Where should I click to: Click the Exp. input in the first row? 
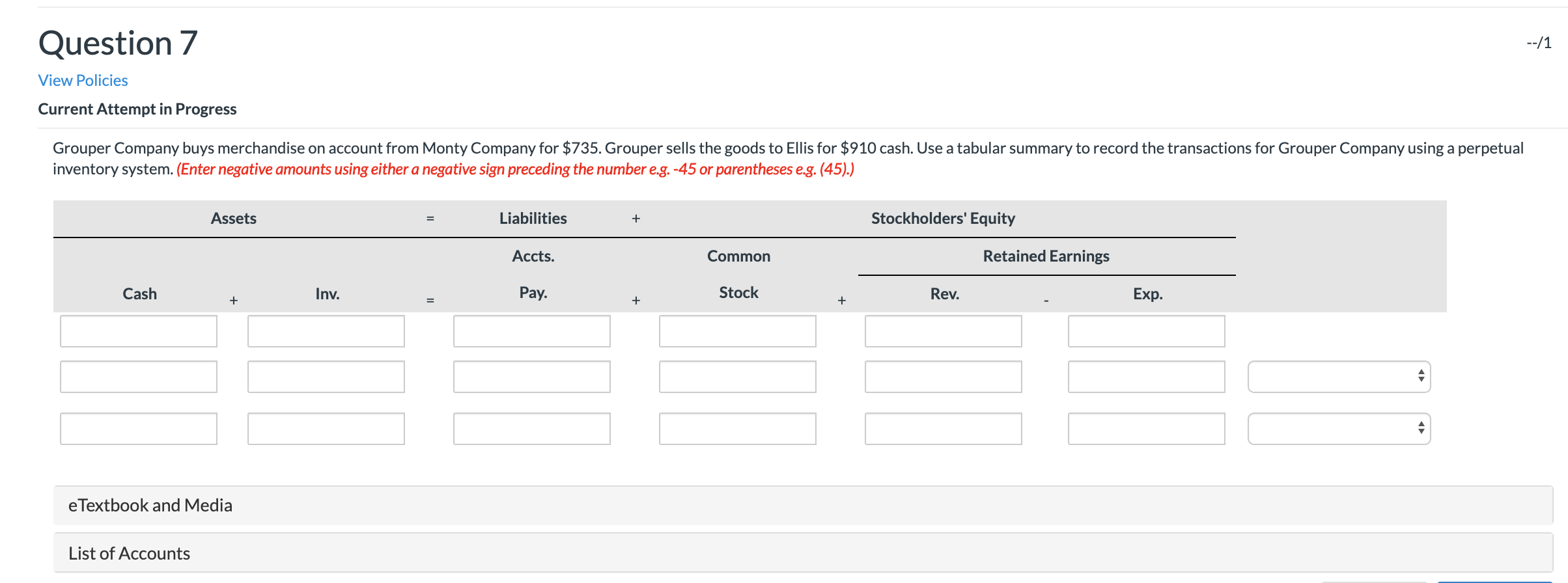tap(1146, 331)
